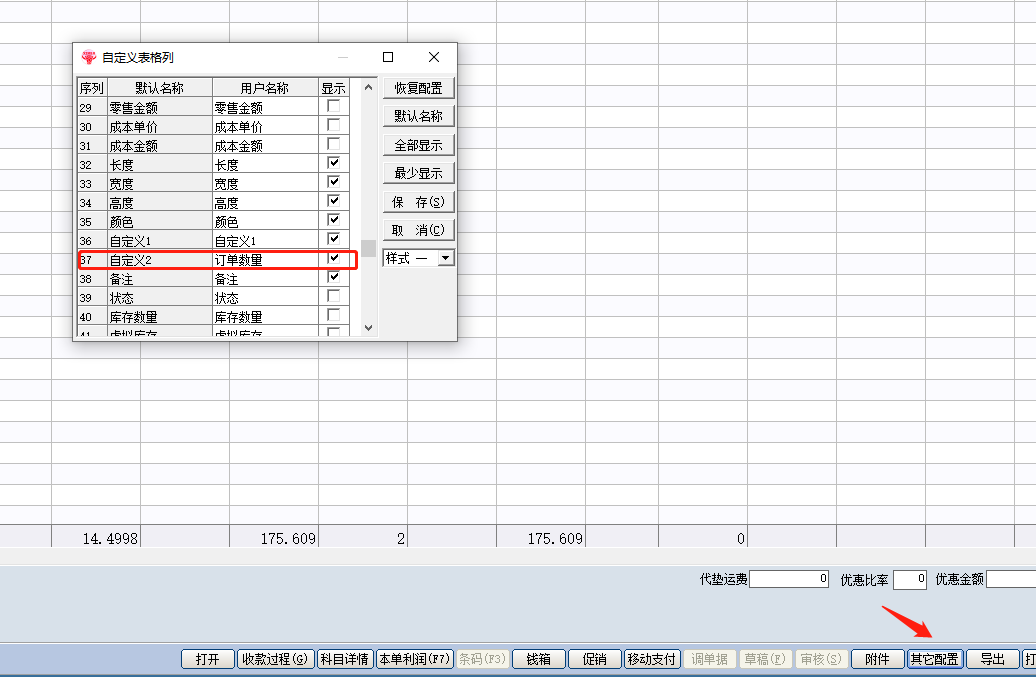Viewport: 1036px width, 677px height.
Task: Click the 优惠金额 input field
Action: pyautogui.click(x=1011, y=579)
